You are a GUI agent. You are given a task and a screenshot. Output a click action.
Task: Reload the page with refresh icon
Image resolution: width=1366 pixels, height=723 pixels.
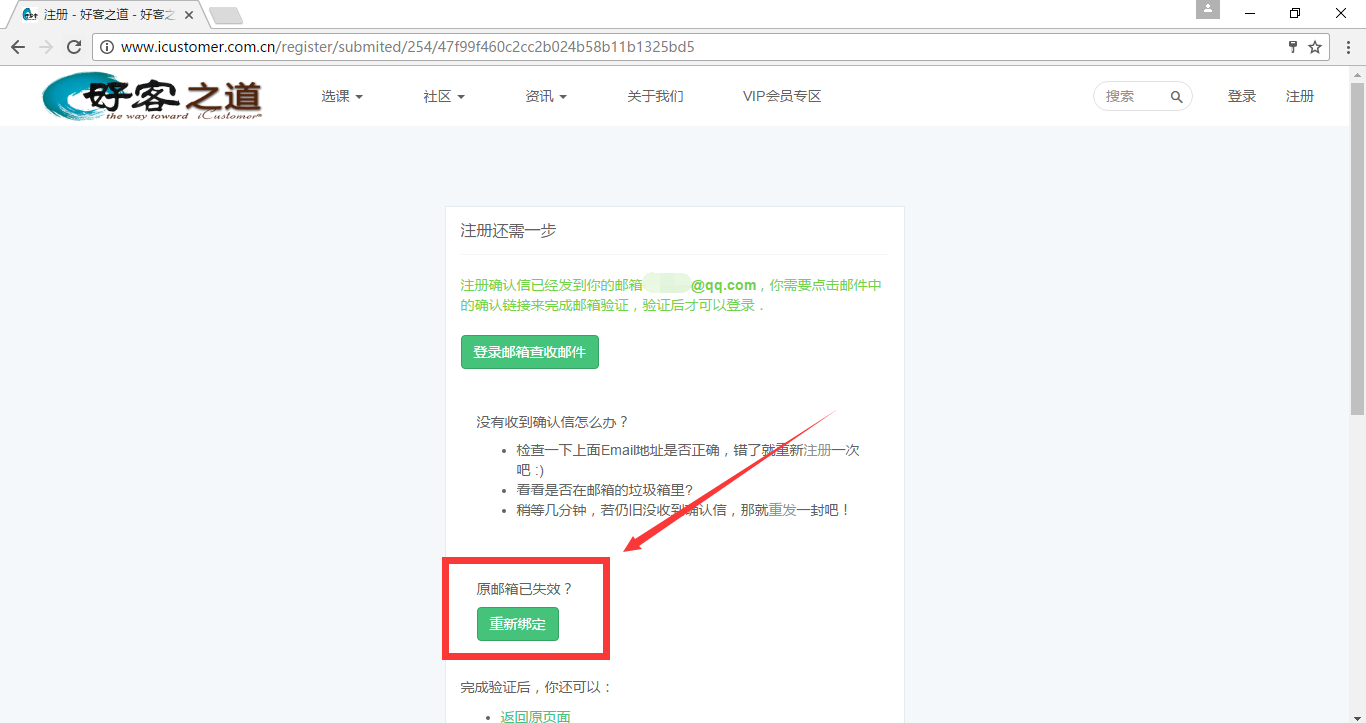[74, 47]
